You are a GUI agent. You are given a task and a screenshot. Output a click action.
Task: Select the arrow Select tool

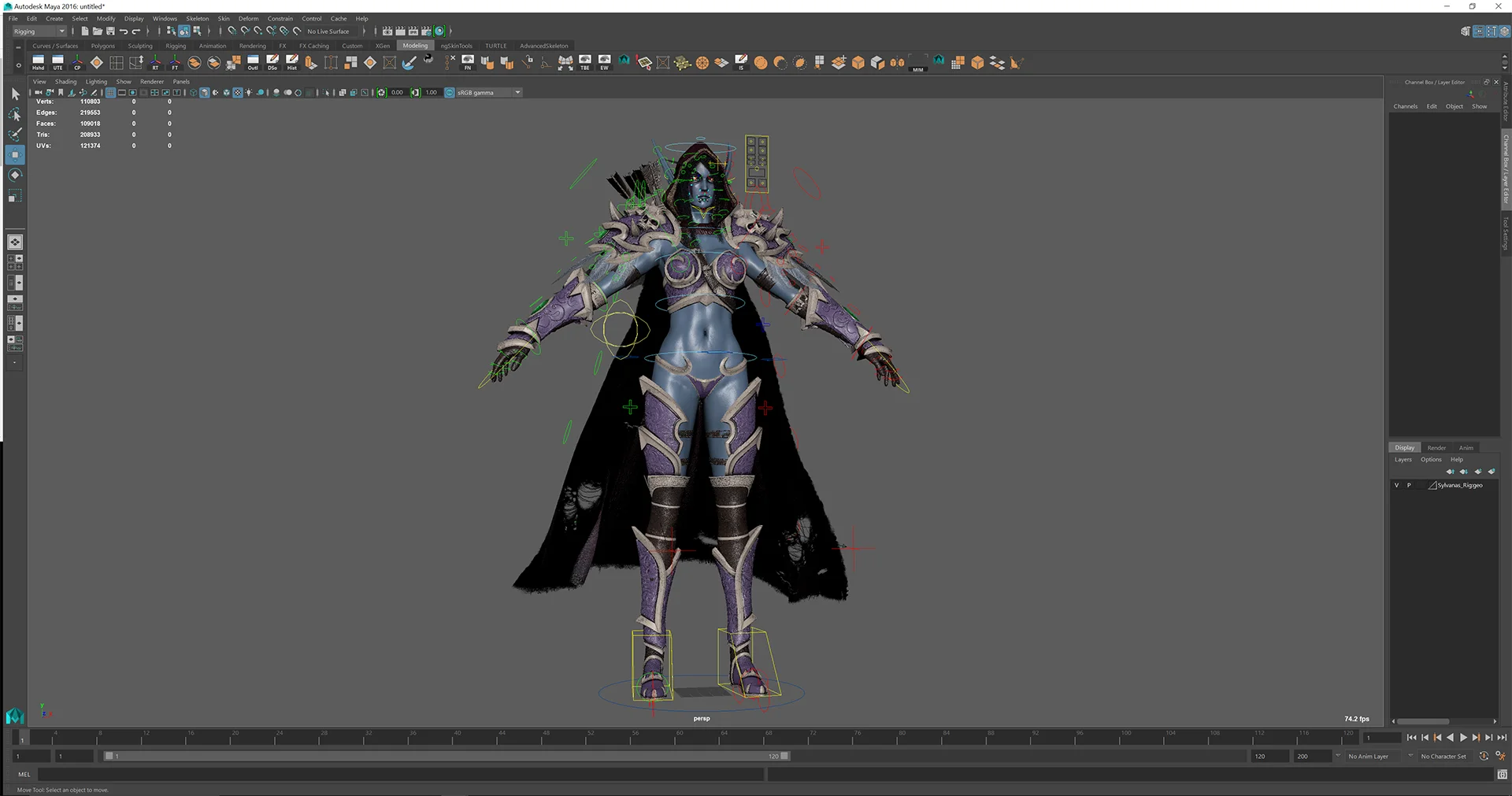[x=15, y=94]
